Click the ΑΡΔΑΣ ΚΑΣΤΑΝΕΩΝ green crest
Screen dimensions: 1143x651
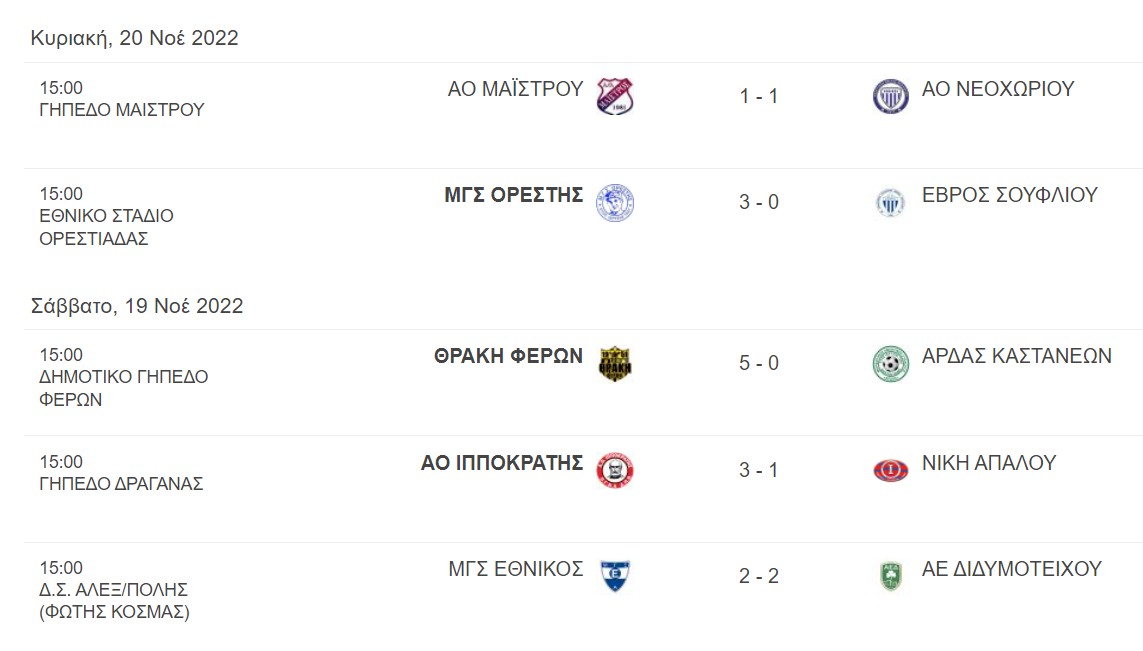[890, 364]
